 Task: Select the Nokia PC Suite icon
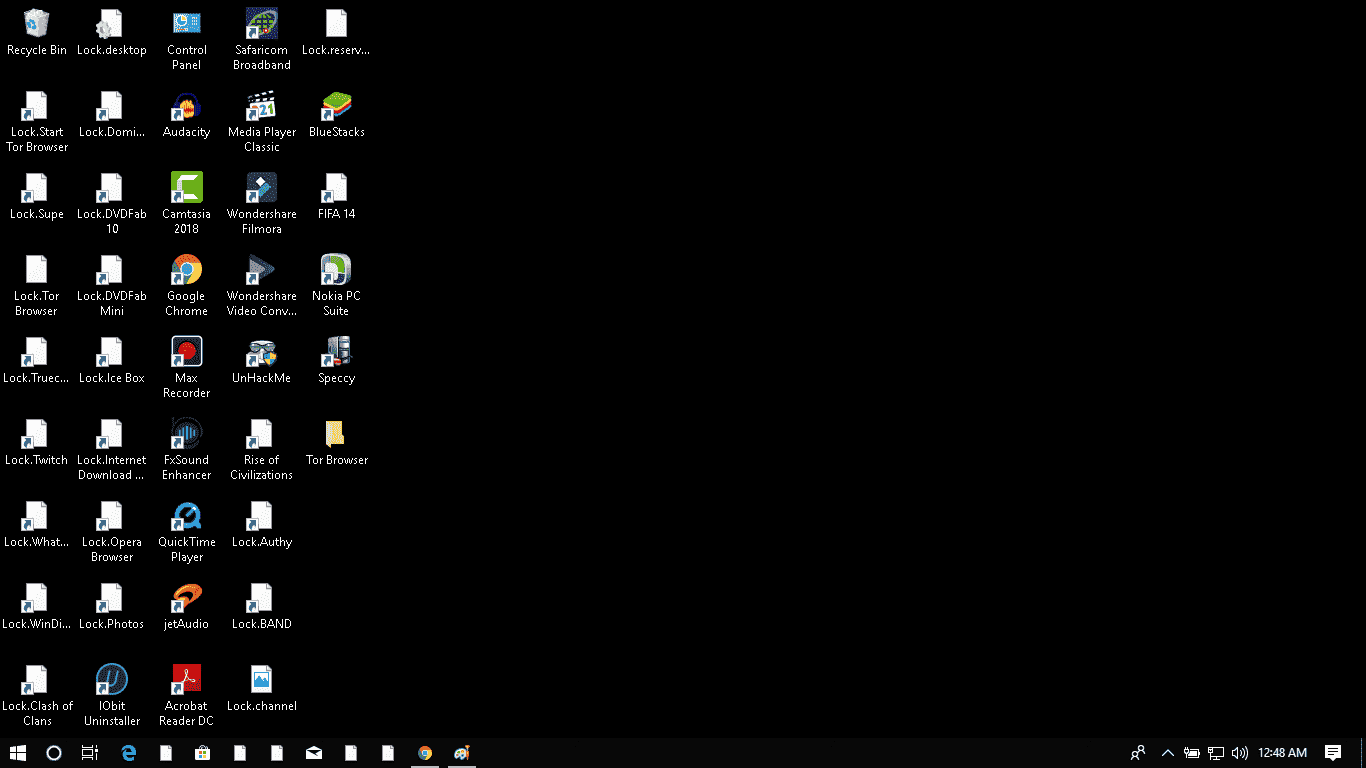[336, 286]
